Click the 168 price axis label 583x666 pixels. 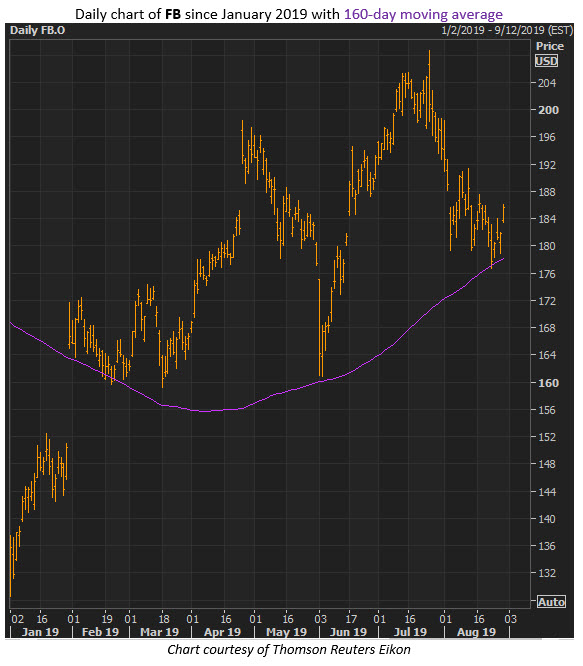pyautogui.click(x=546, y=328)
